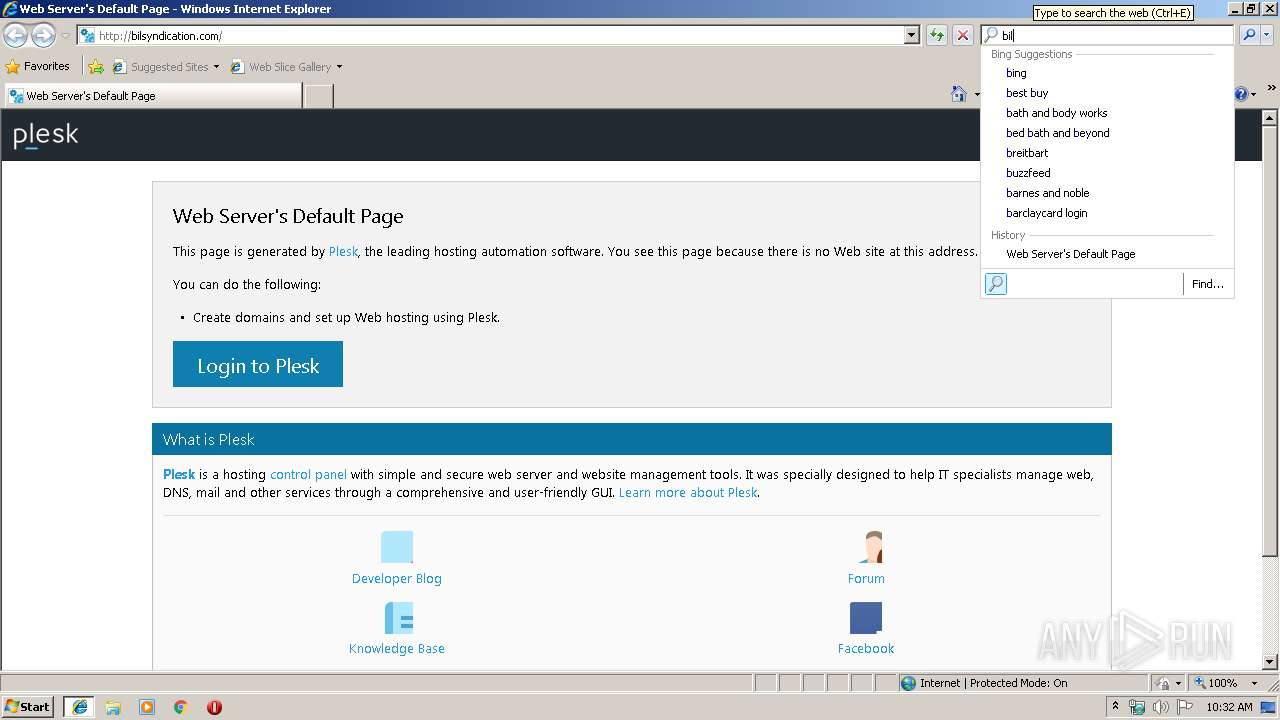Choose 'best buy' search suggestion

(x=1027, y=93)
